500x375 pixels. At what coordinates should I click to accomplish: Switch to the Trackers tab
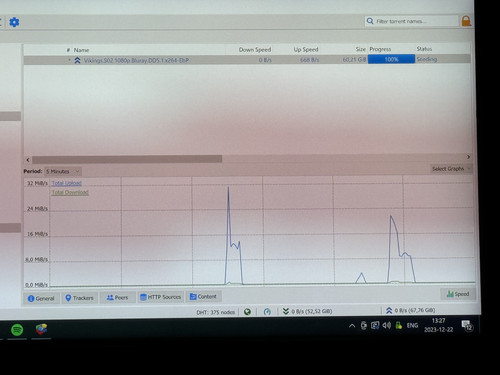point(79,298)
